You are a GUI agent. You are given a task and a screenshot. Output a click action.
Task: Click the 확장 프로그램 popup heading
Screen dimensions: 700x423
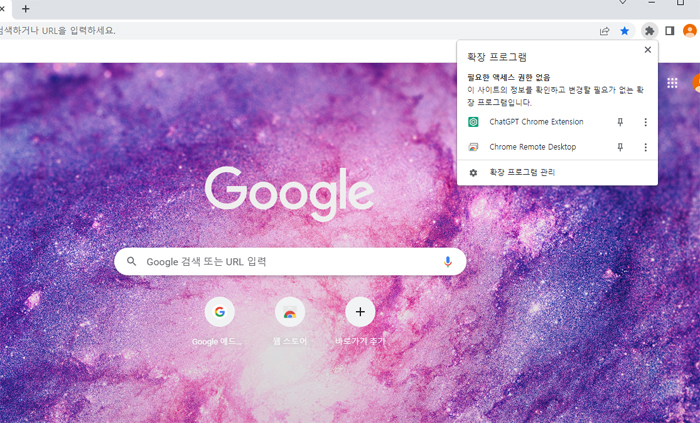click(497, 57)
